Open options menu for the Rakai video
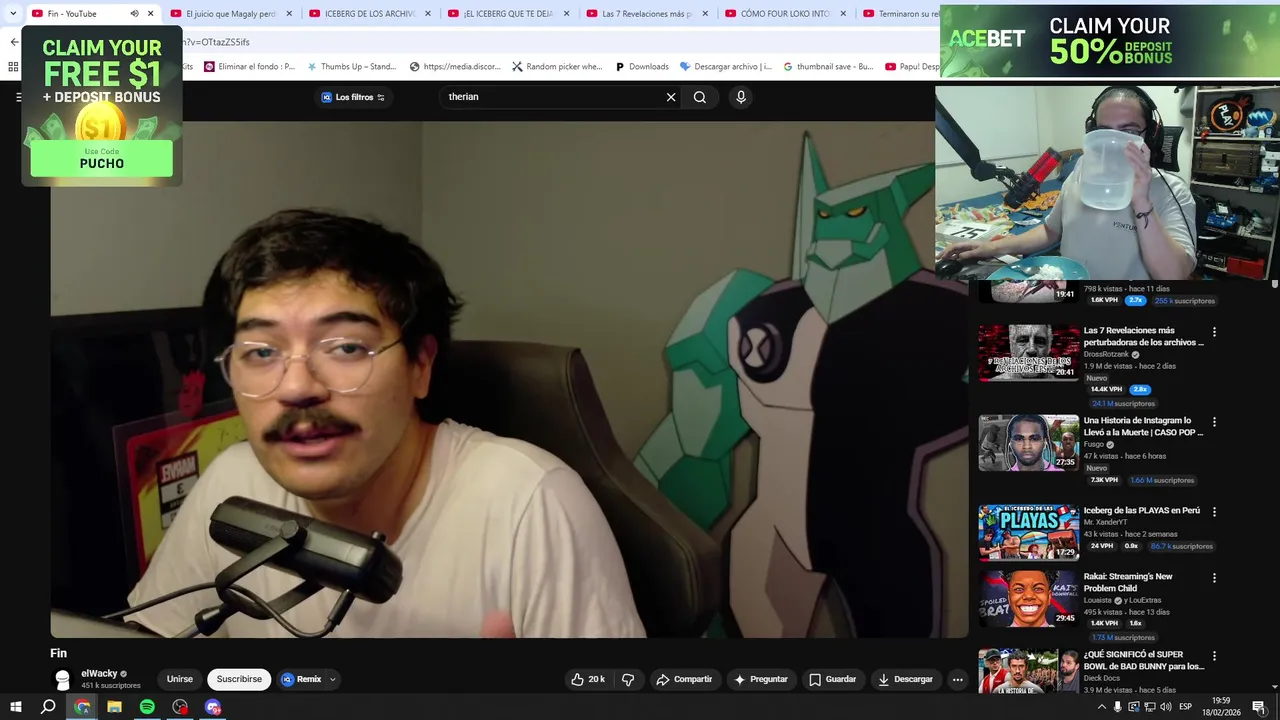Image resolution: width=1280 pixels, height=720 pixels. coord(1214,578)
